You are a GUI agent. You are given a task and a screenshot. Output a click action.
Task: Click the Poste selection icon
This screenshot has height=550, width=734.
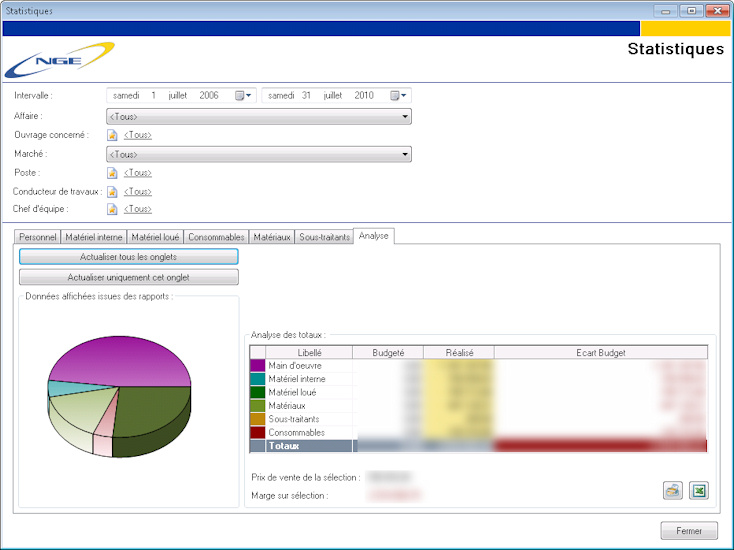pos(113,173)
